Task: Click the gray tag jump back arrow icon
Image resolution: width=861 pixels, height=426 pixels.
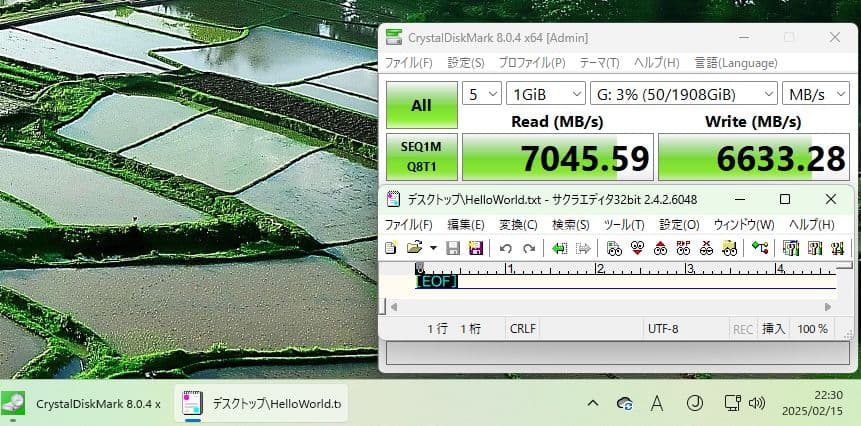Action: pos(583,249)
